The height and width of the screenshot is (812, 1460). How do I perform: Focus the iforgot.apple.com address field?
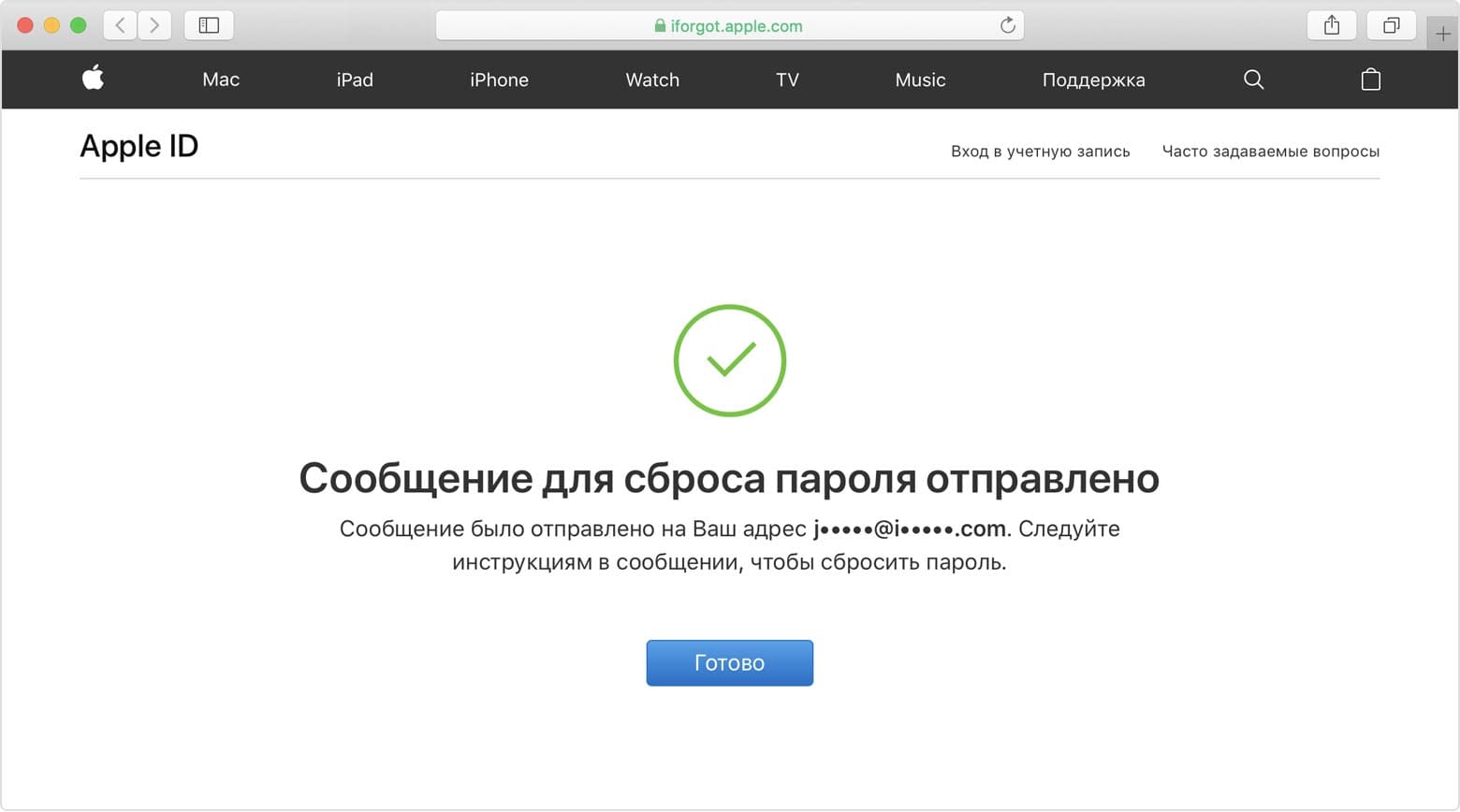(x=729, y=25)
